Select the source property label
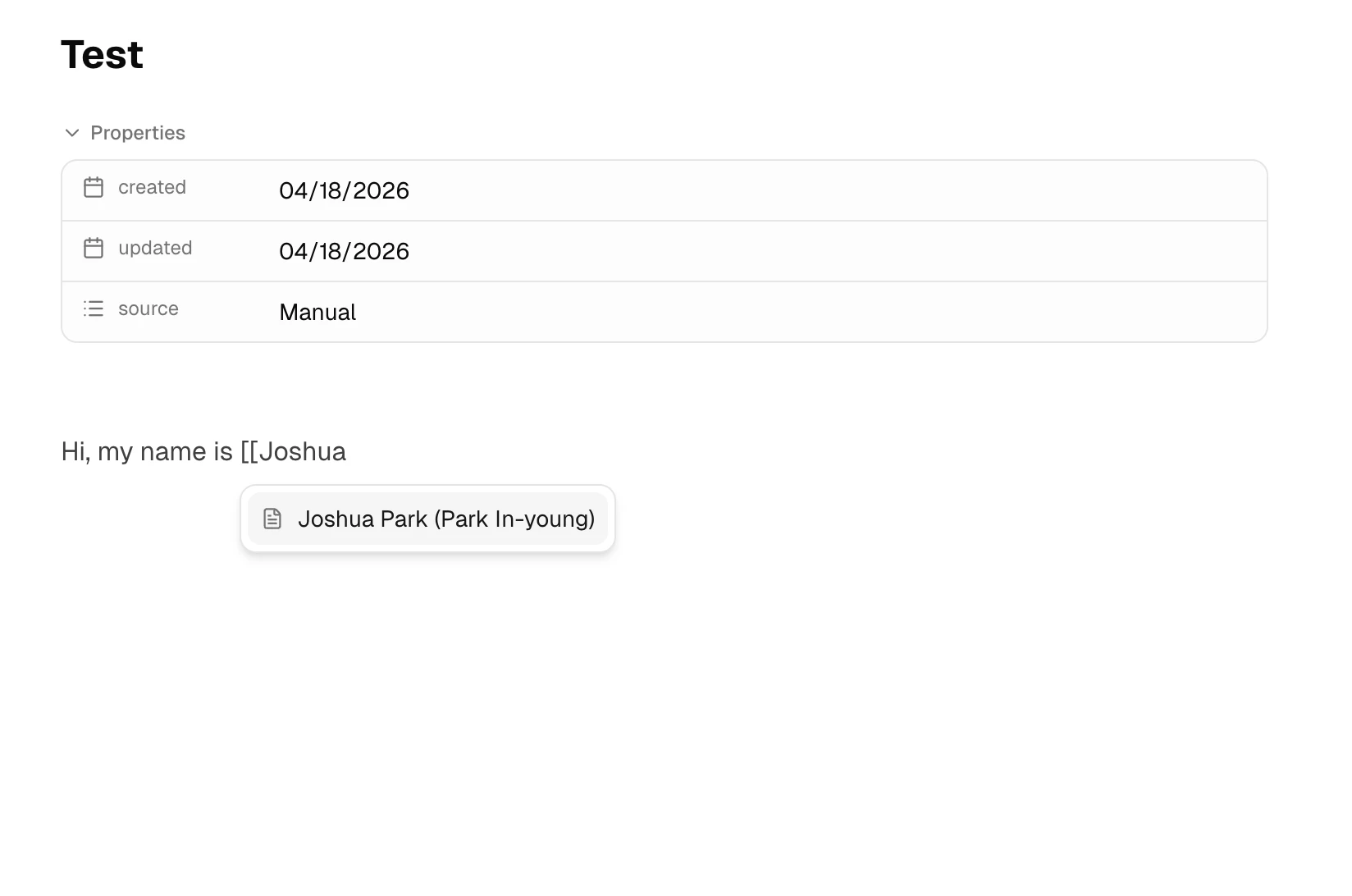 pyautogui.click(x=148, y=309)
